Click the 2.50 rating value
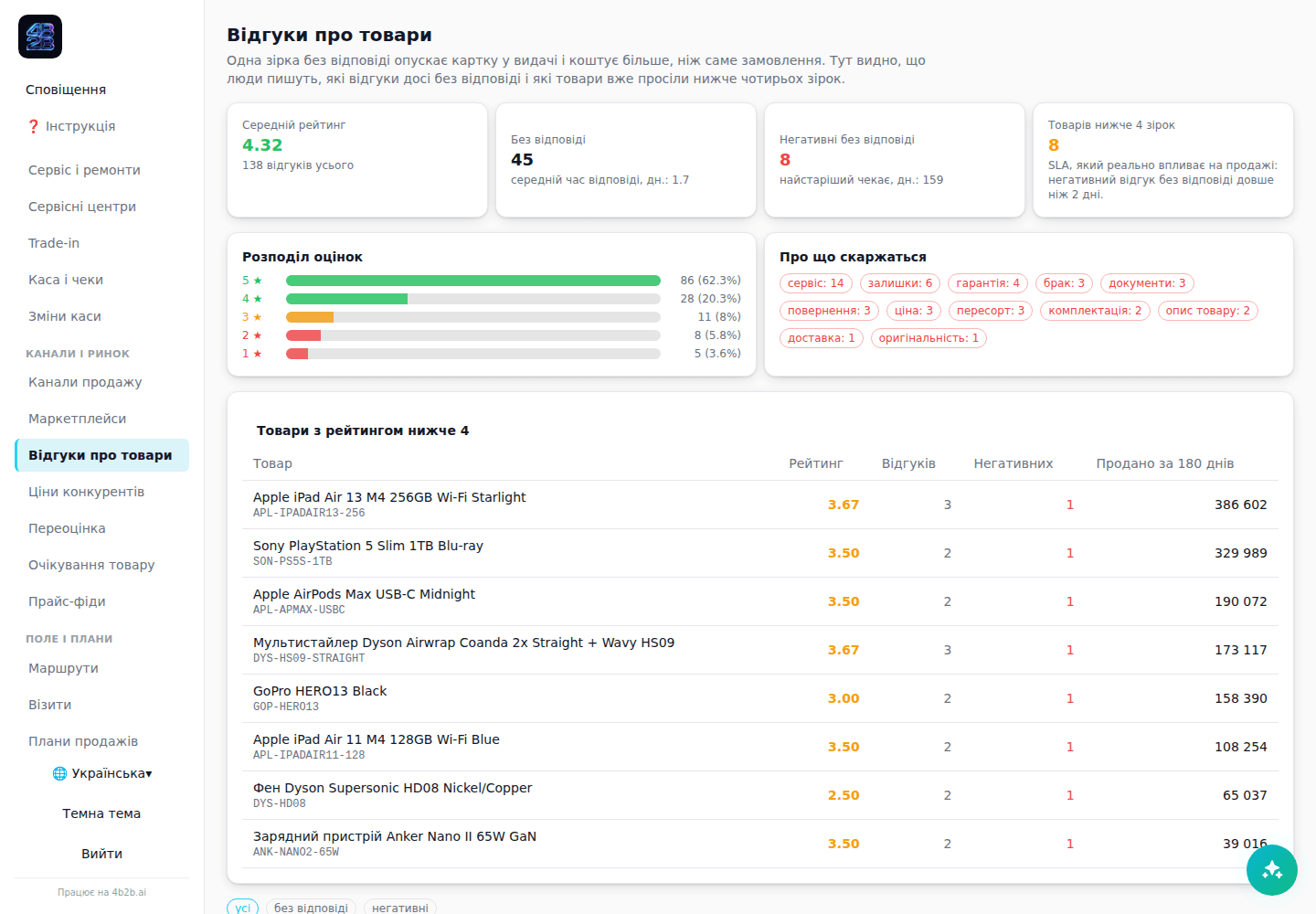Image resolution: width=1316 pixels, height=914 pixels. pos(844,795)
